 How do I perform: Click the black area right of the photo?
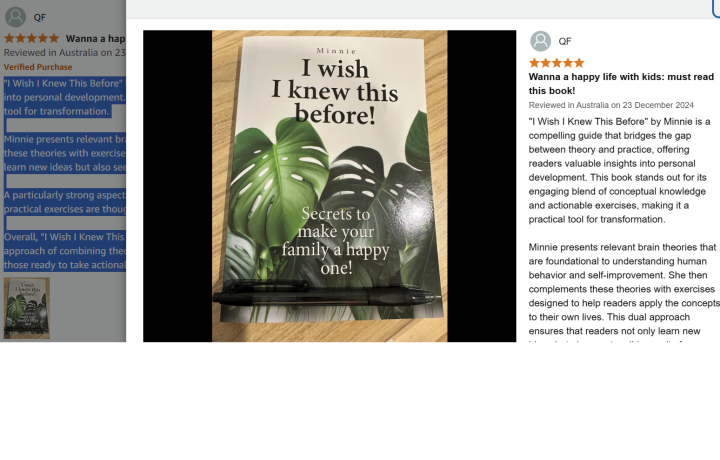(482, 186)
